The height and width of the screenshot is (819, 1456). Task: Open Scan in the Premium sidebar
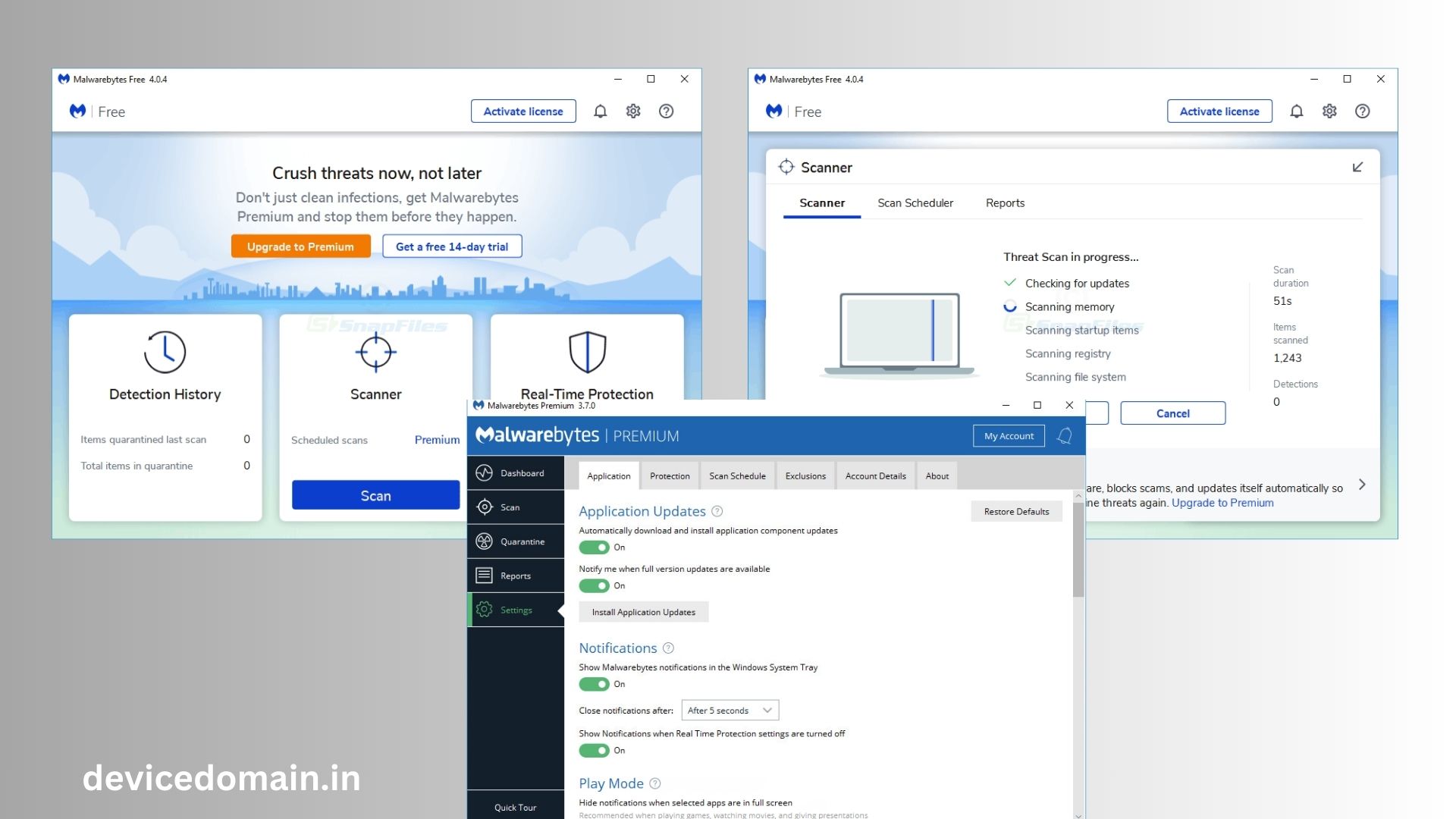(x=510, y=507)
